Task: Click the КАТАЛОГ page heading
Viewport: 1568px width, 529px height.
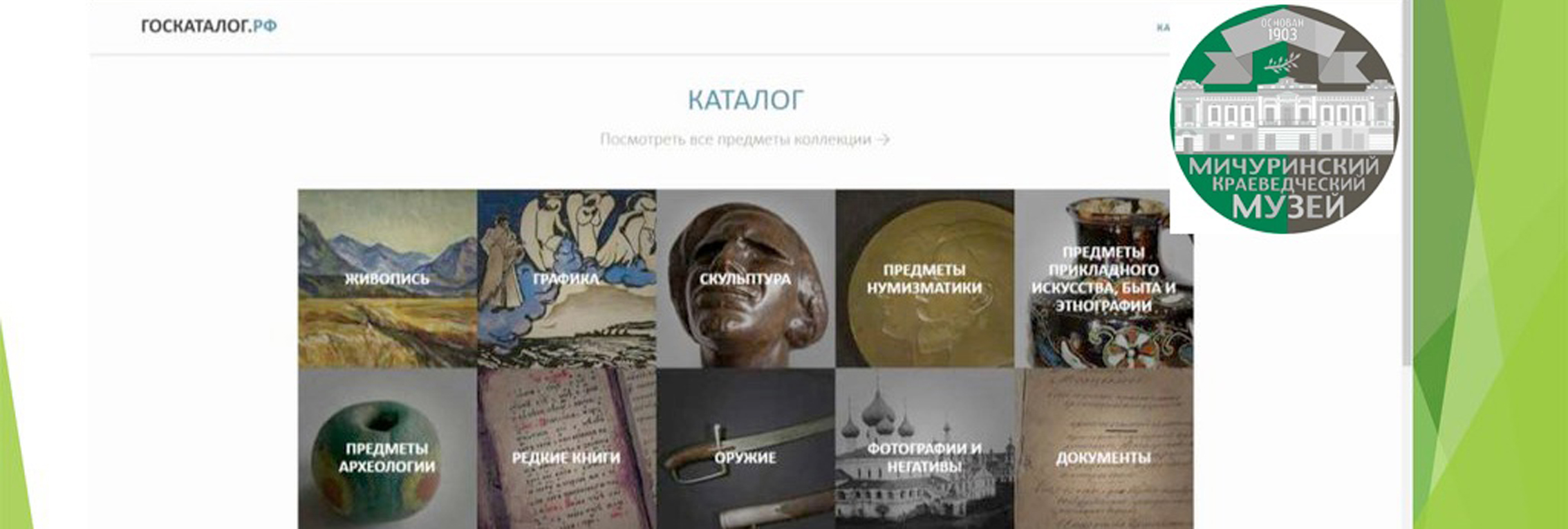Action: 745,100
